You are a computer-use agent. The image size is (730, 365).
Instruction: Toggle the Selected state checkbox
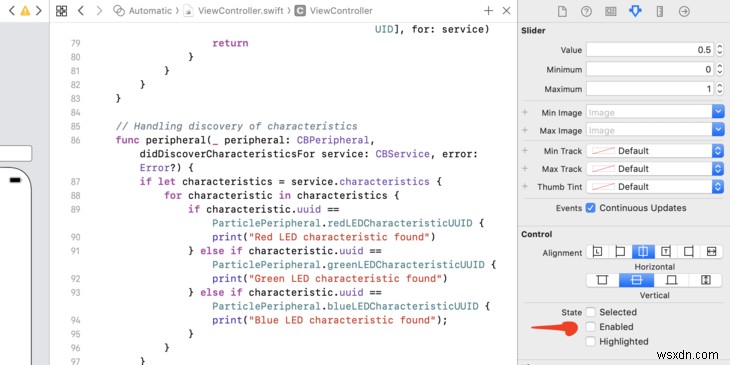pyautogui.click(x=590, y=312)
